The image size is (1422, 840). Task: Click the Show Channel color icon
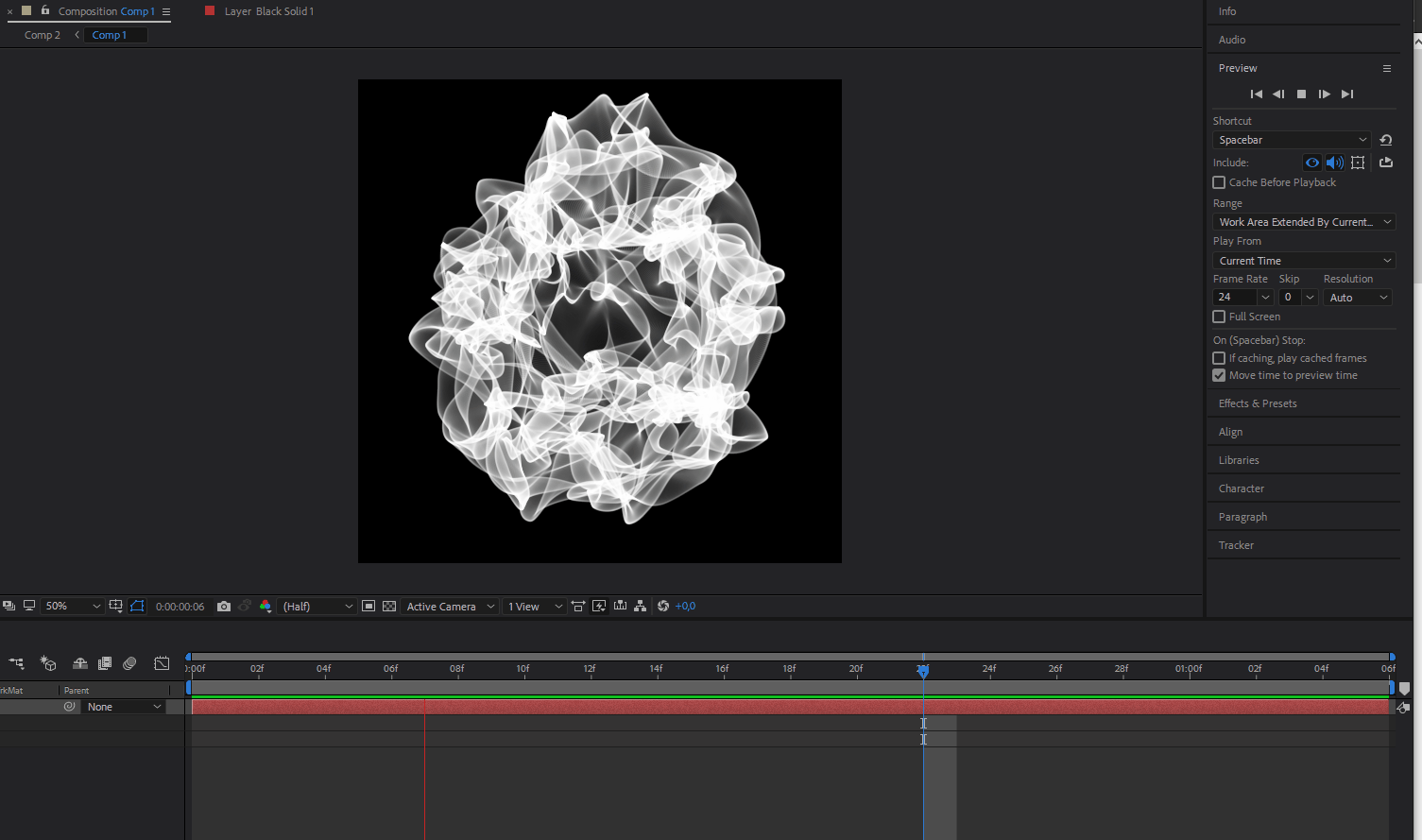pos(266,607)
